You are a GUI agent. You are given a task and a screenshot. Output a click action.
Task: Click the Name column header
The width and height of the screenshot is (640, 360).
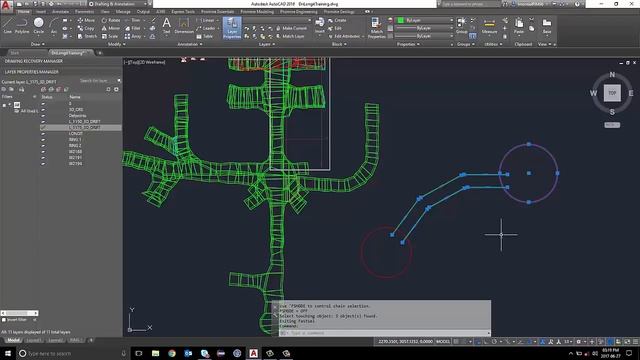coord(75,97)
